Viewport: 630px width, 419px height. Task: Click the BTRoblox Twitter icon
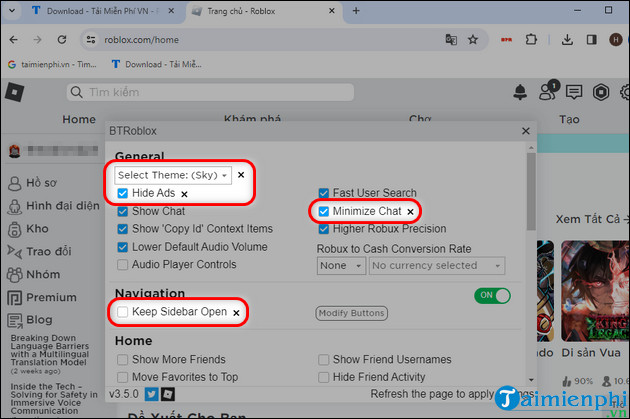pos(151,394)
